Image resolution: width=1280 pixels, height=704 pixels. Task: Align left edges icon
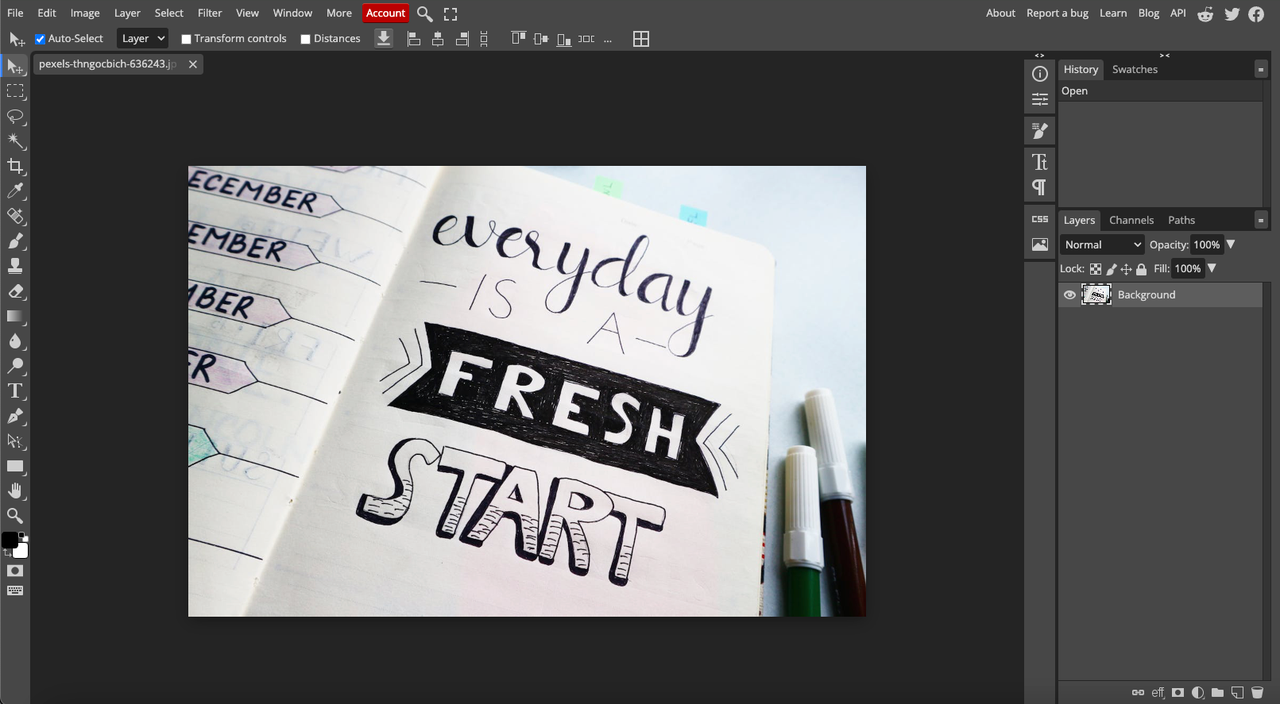[x=414, y=39]
